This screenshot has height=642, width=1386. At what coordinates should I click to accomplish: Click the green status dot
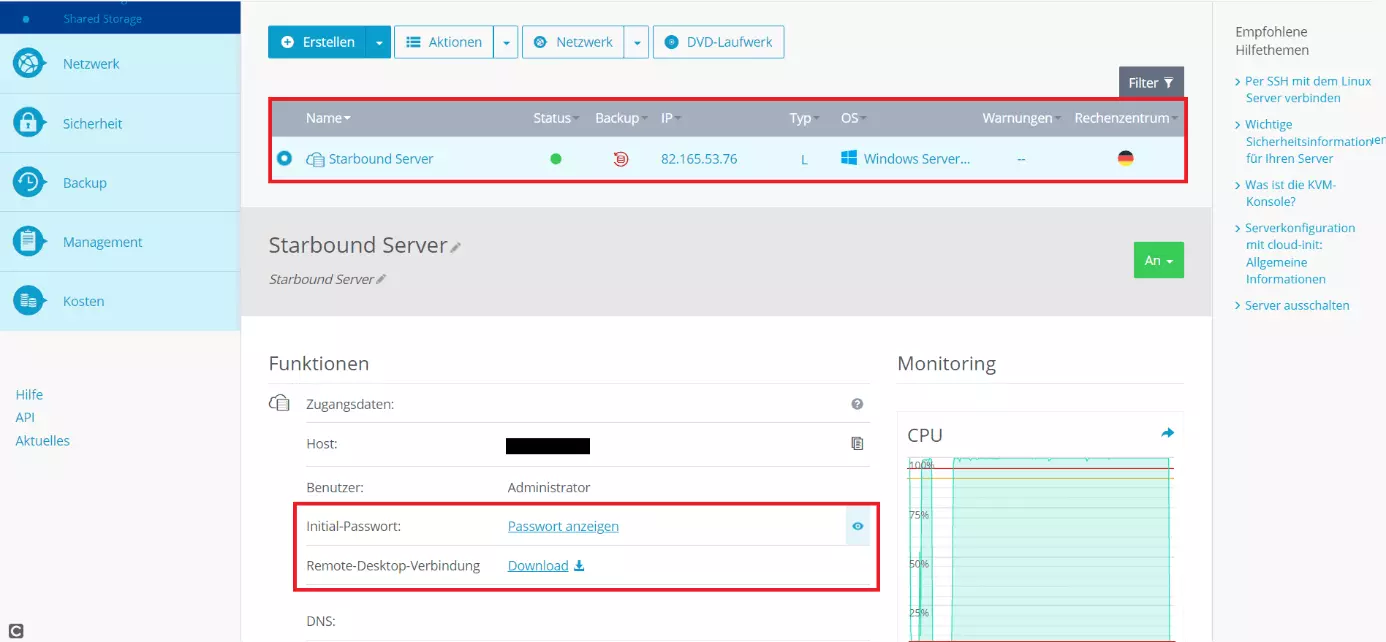click(556, 158)
